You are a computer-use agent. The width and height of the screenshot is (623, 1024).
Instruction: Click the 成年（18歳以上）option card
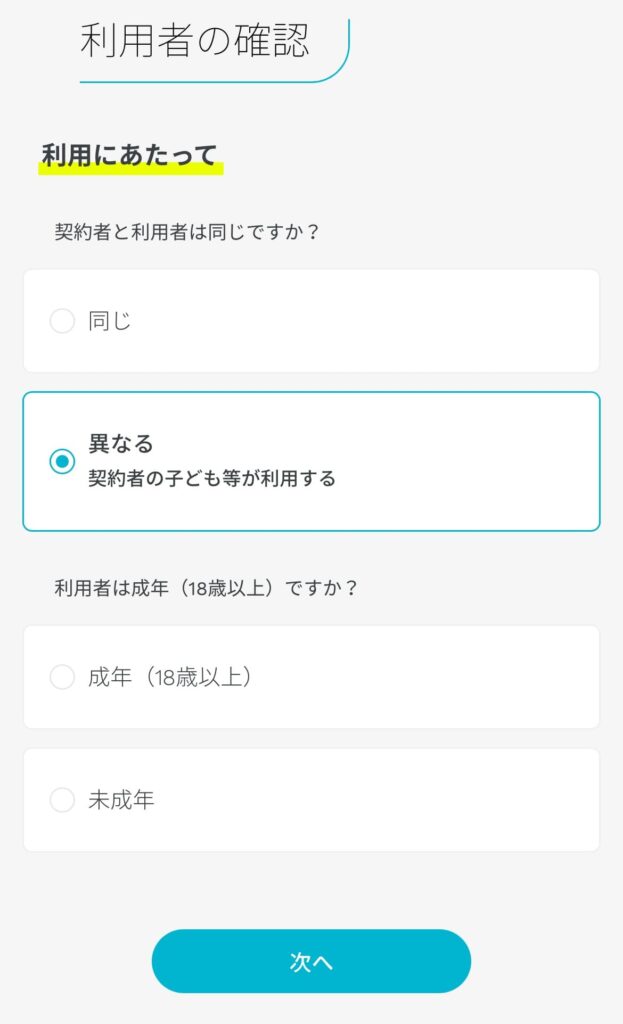311,677
